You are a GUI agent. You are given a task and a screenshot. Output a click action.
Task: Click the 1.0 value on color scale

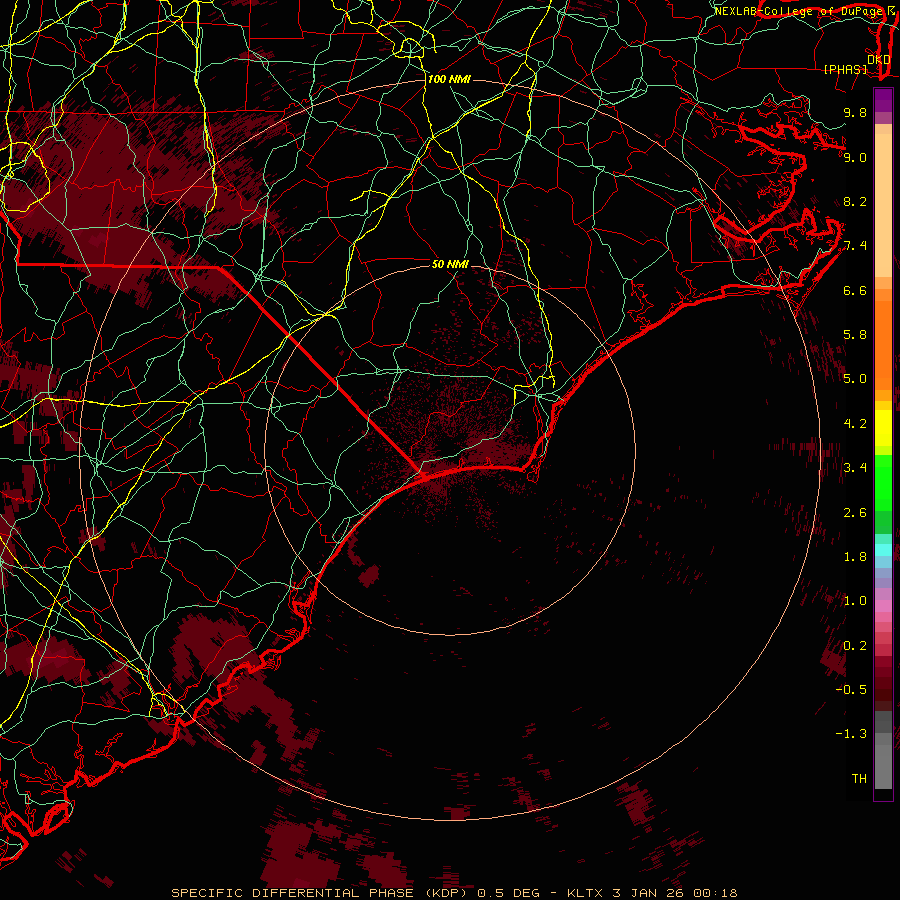pos(855,601)
